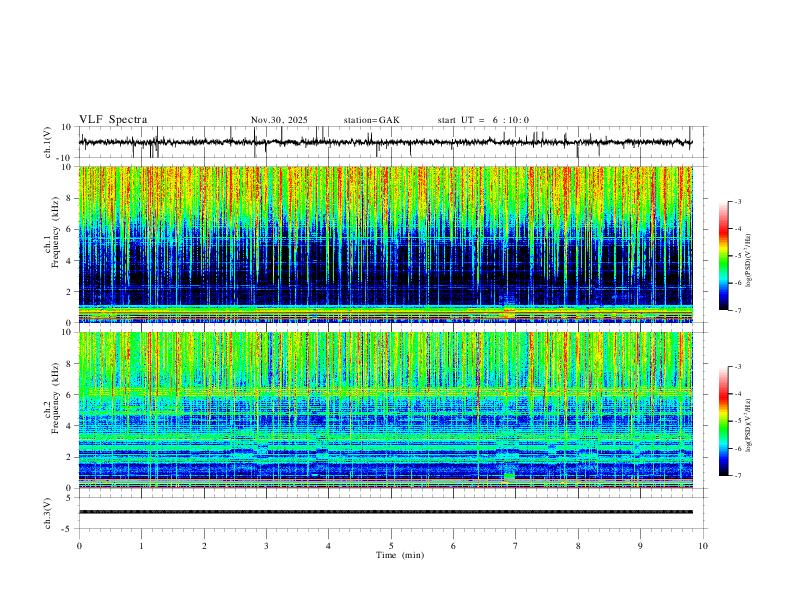
Task: Click inside the ch.1 spectrogram panel
Action: click(x=385, y=244)
